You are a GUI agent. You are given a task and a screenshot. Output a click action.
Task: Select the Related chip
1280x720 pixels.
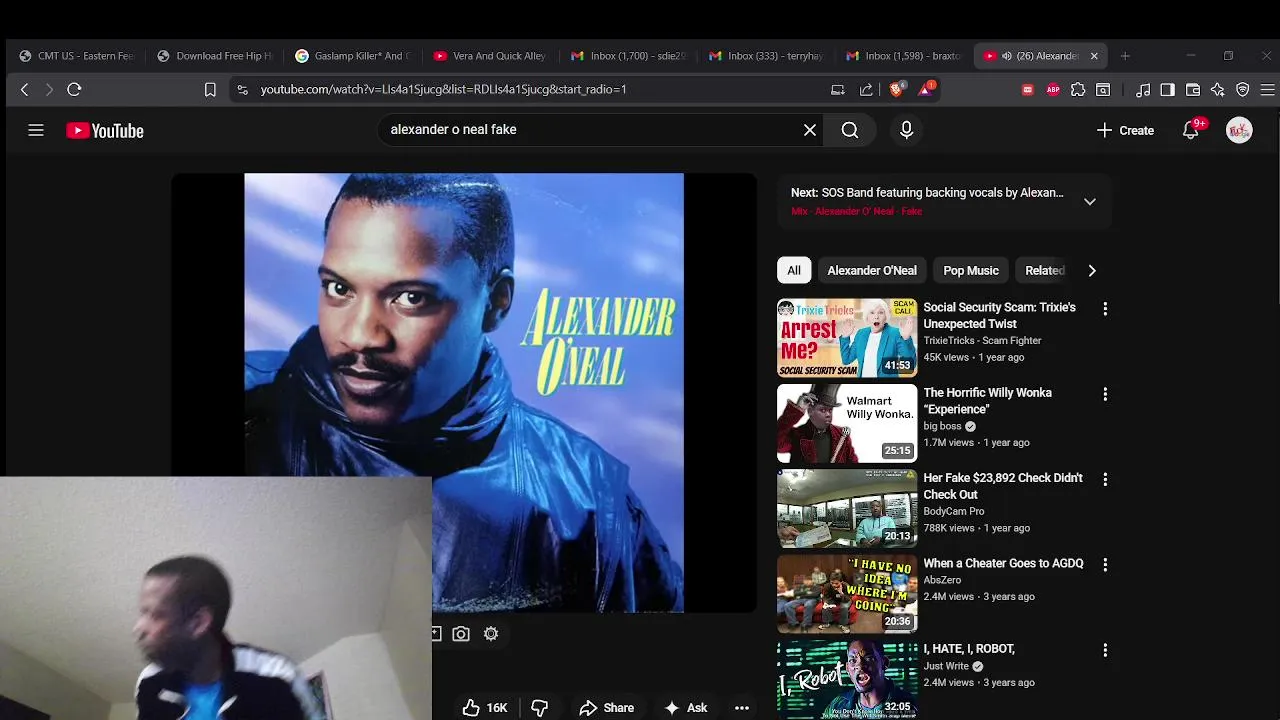[x=1044, y=270]
